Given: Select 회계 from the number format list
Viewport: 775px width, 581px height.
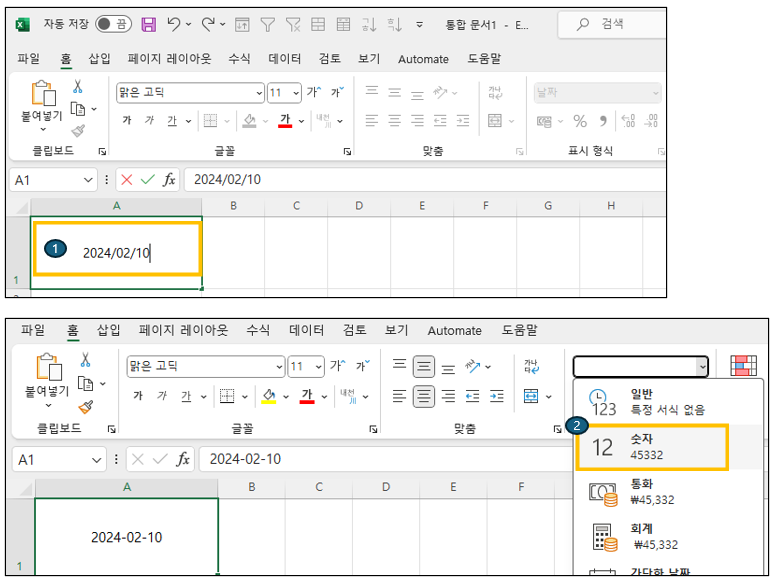Looking at the screenshot, I should pos(668,536).
